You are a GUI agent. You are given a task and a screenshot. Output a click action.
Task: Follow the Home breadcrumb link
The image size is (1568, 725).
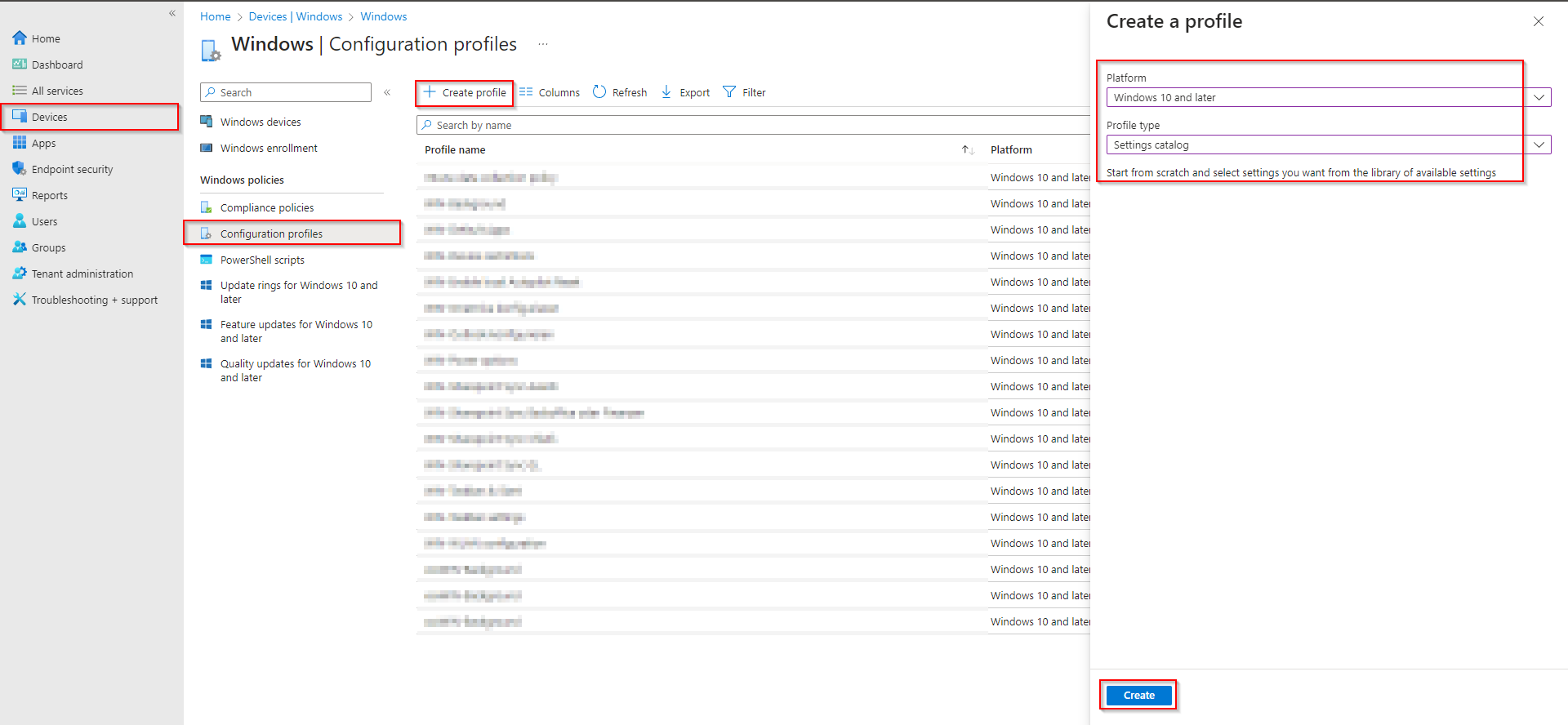(x=216, y=16)
